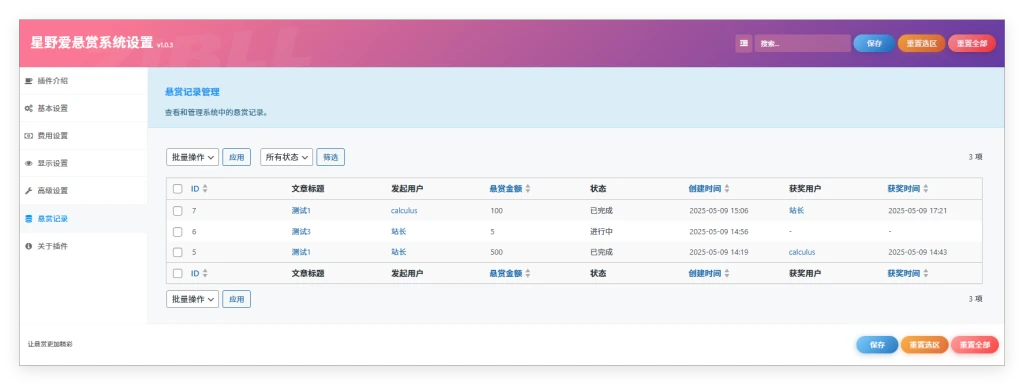Screen dimensions: 1024x384
Task: Click the bottom 保存 button in footer
Action: click(x=877, y=345)
